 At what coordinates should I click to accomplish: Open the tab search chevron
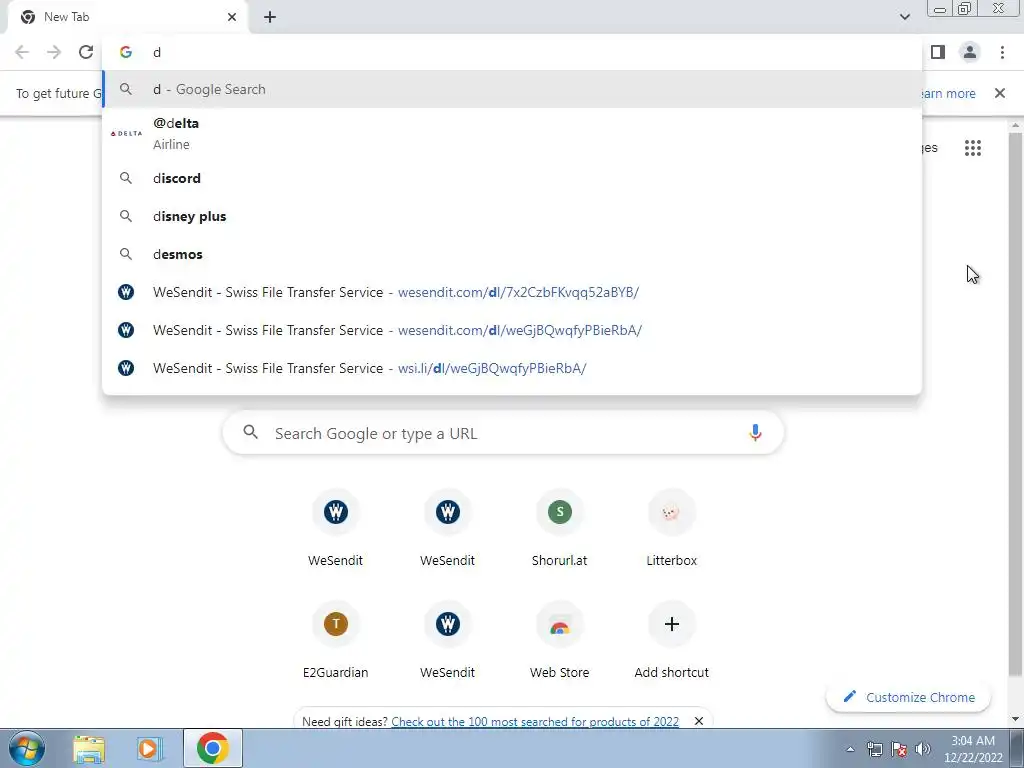pyautogui.click(x=904, y=17)
